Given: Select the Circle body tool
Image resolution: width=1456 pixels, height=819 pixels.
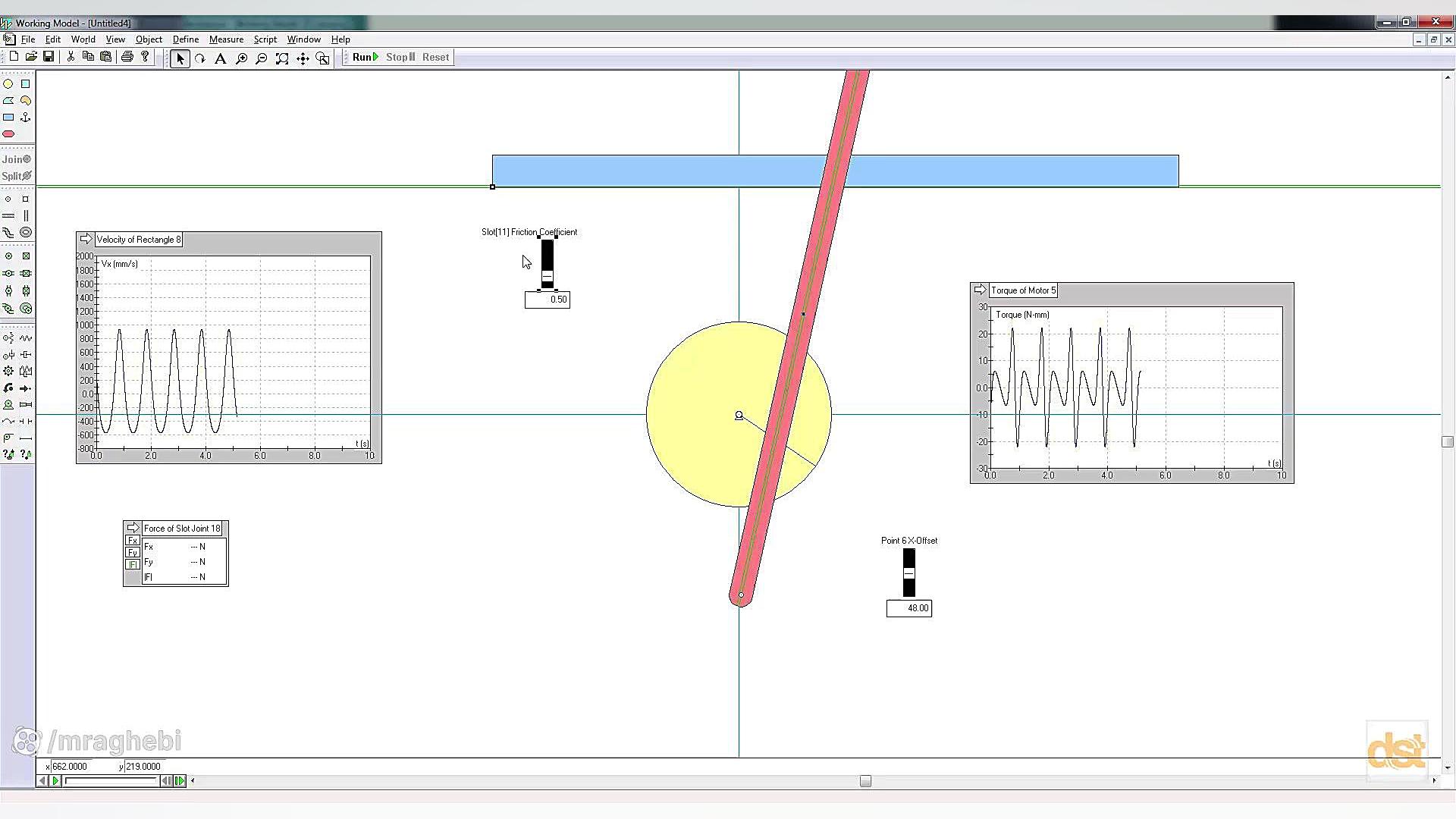Looking at the screenshot, I should (8, 84).
